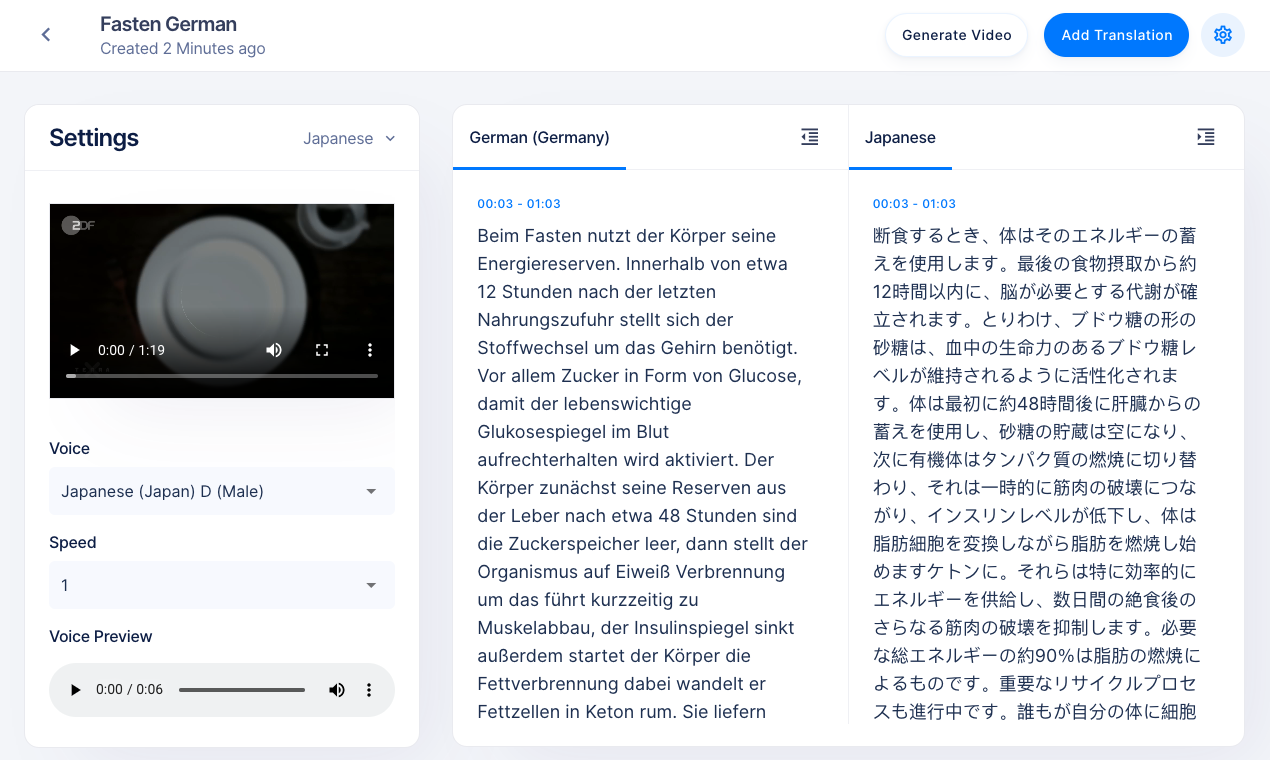
Task: Open the Voice dropdown showing Japanese Japan D Male
Action: click(221, 491)
